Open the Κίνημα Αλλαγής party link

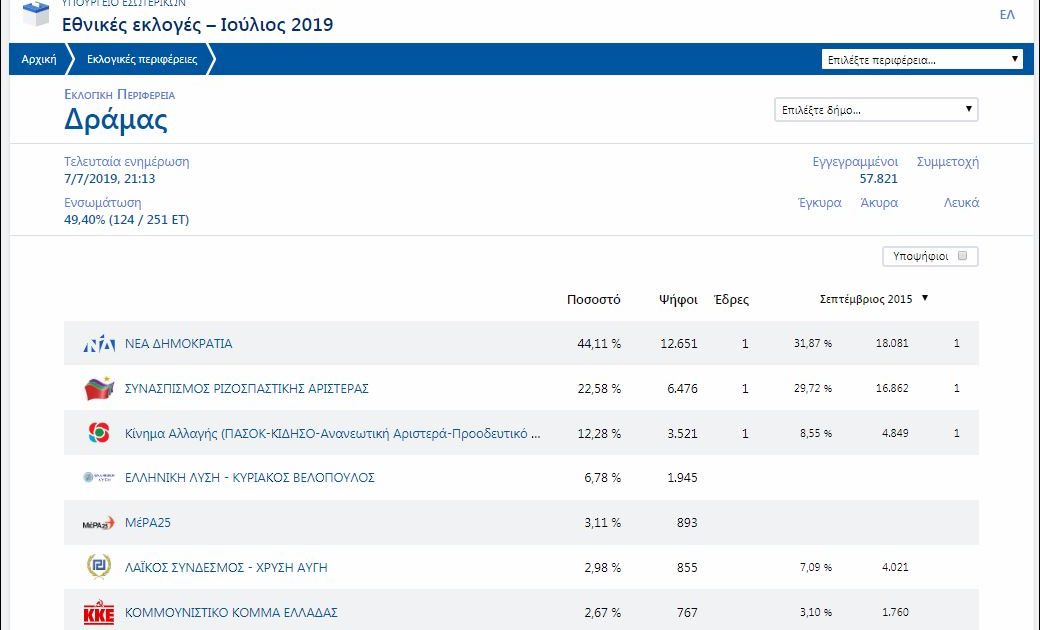click(332, 434)
